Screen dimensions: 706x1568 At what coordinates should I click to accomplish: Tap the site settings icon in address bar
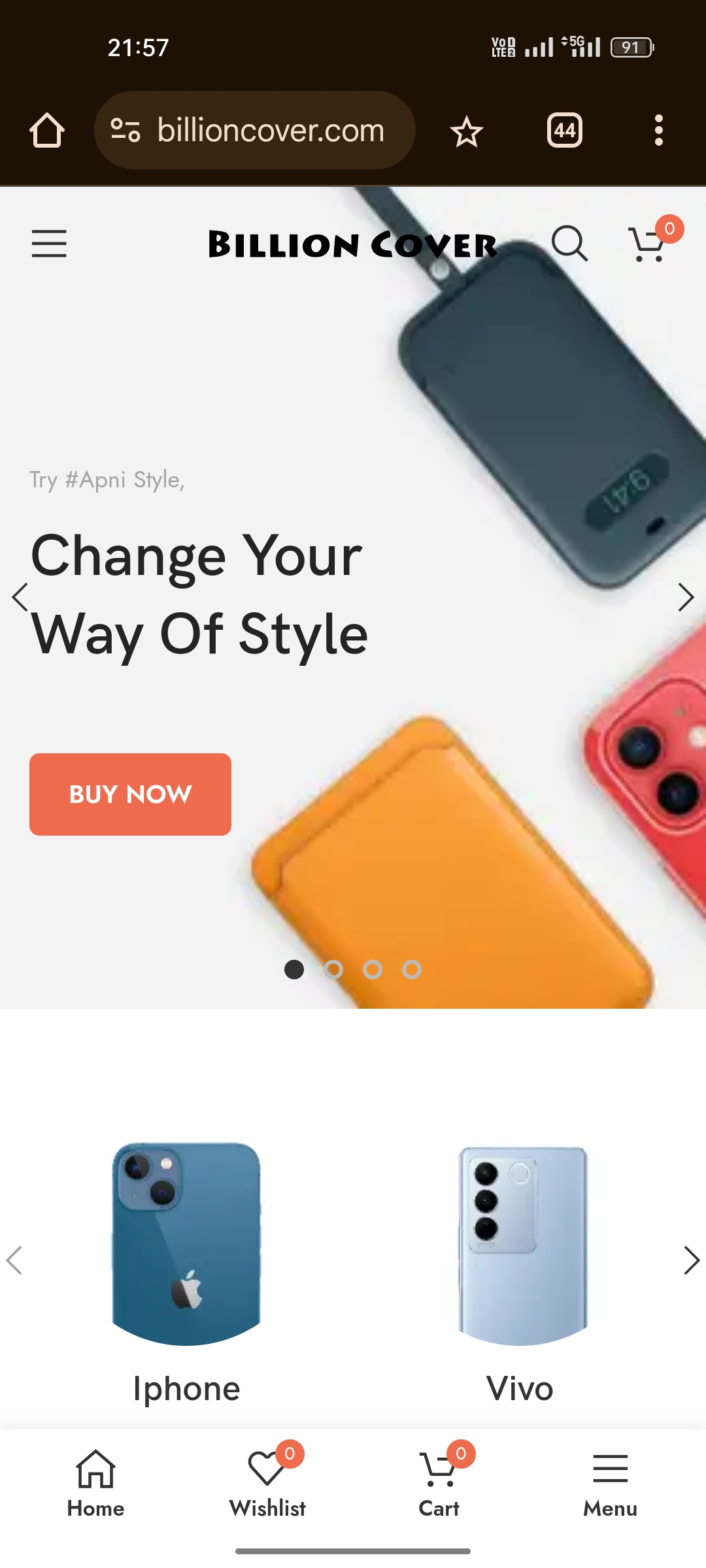[126, 130]
